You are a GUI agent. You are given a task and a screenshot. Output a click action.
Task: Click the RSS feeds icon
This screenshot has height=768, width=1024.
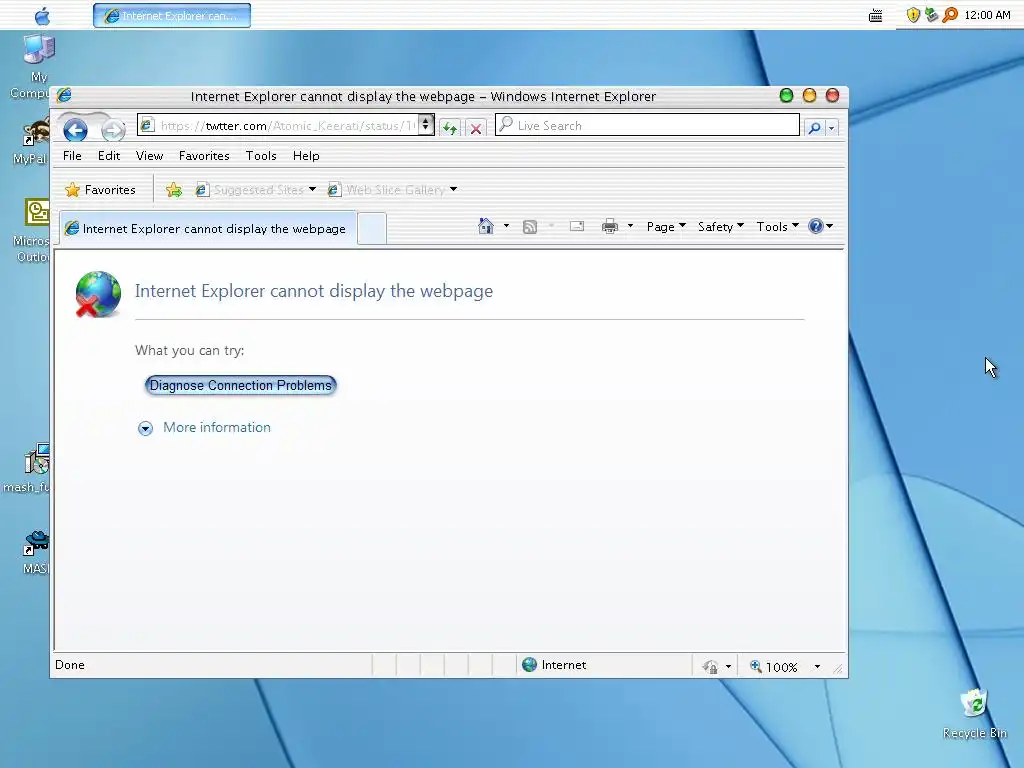point(530,227)
